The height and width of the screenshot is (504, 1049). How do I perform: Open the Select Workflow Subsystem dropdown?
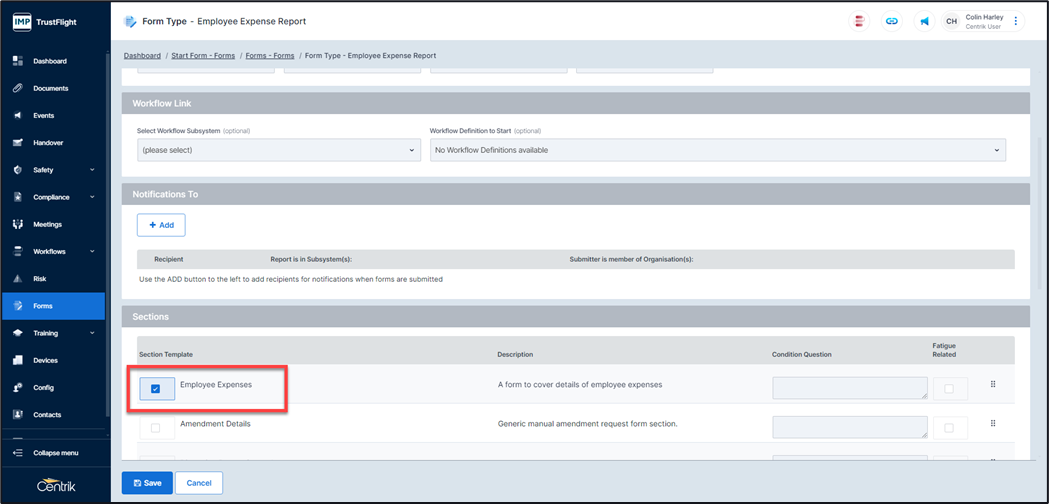click(x=278, y=151)
